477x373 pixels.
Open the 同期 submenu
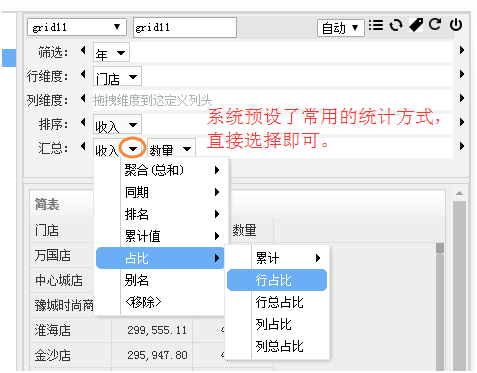click(x=160, y=192)
